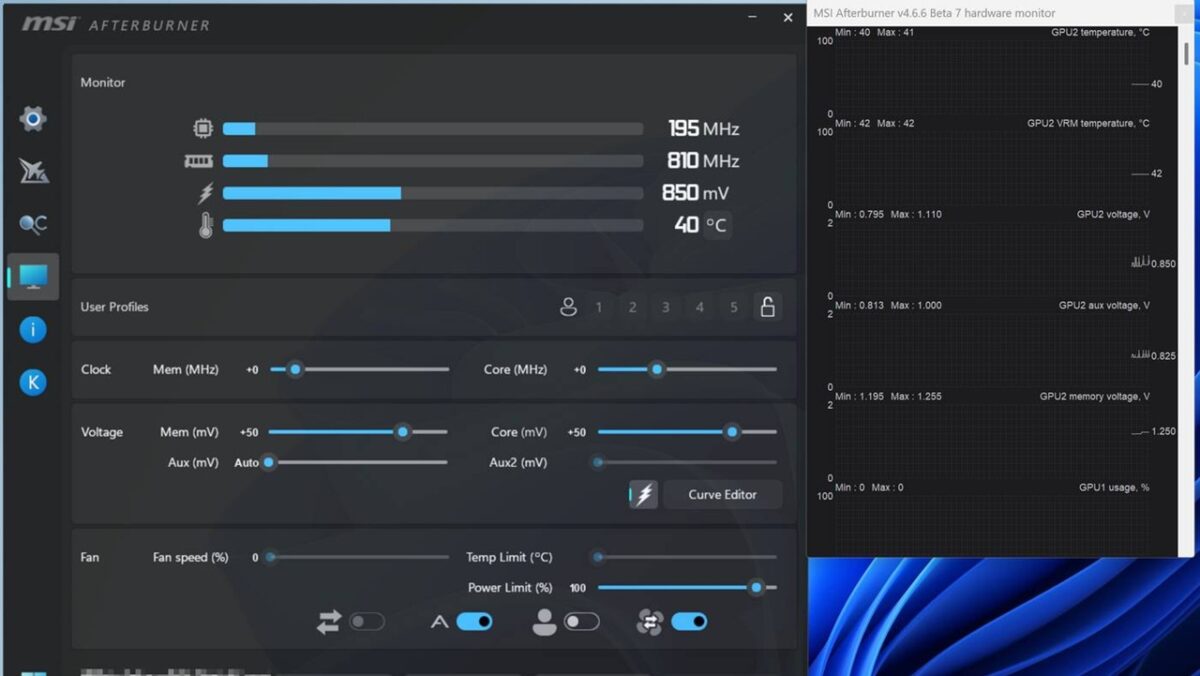Click the Aux (mV) slider handle
Screen dimensions: 1200x676
click(x=268, y=462)
